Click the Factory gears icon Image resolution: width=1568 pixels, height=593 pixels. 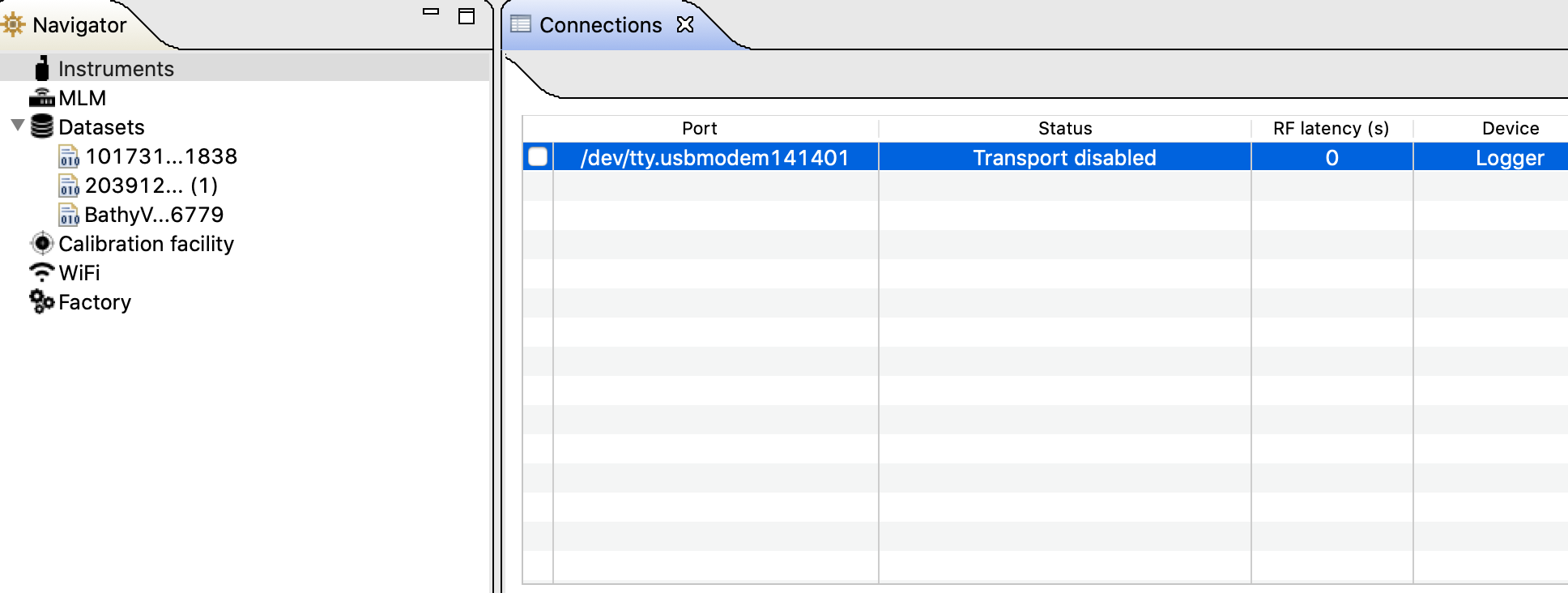pos(42,301)
